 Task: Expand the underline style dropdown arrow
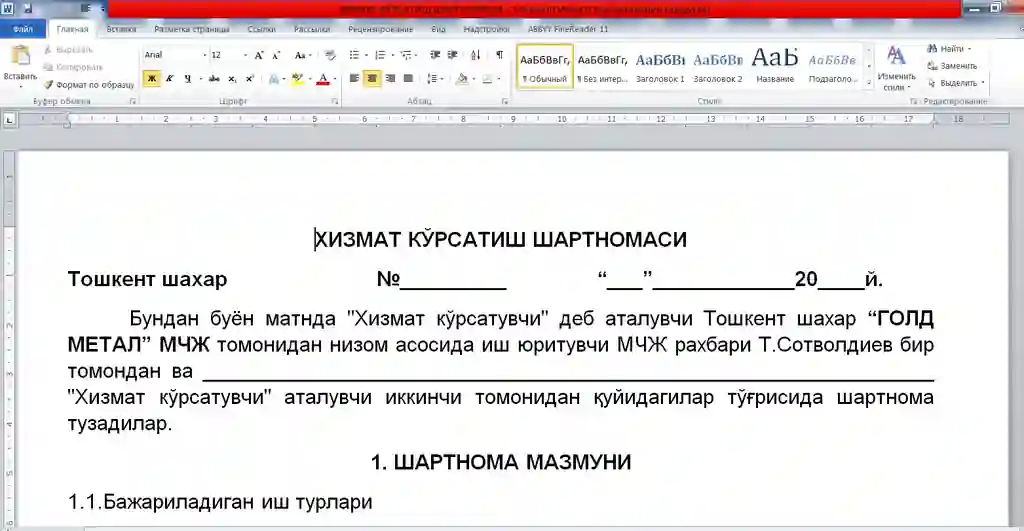point(199,79)
